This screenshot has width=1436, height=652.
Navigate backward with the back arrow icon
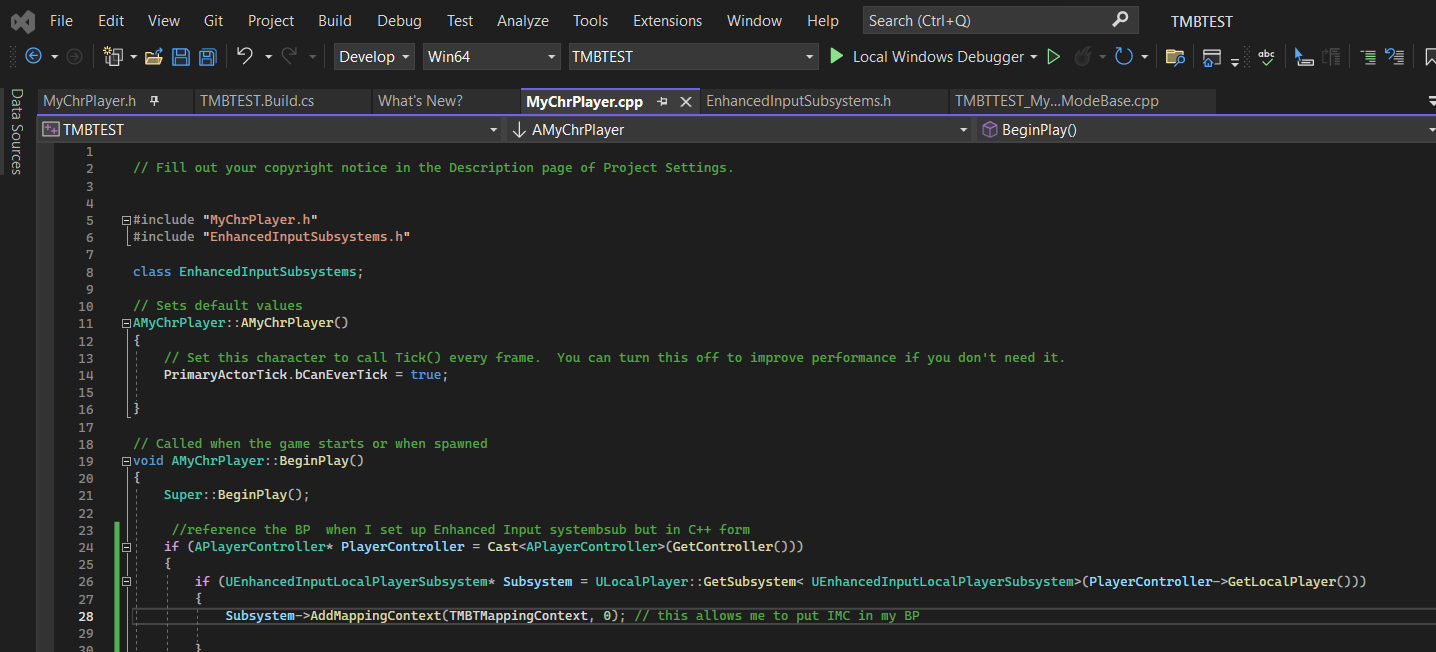pos(33,57)
